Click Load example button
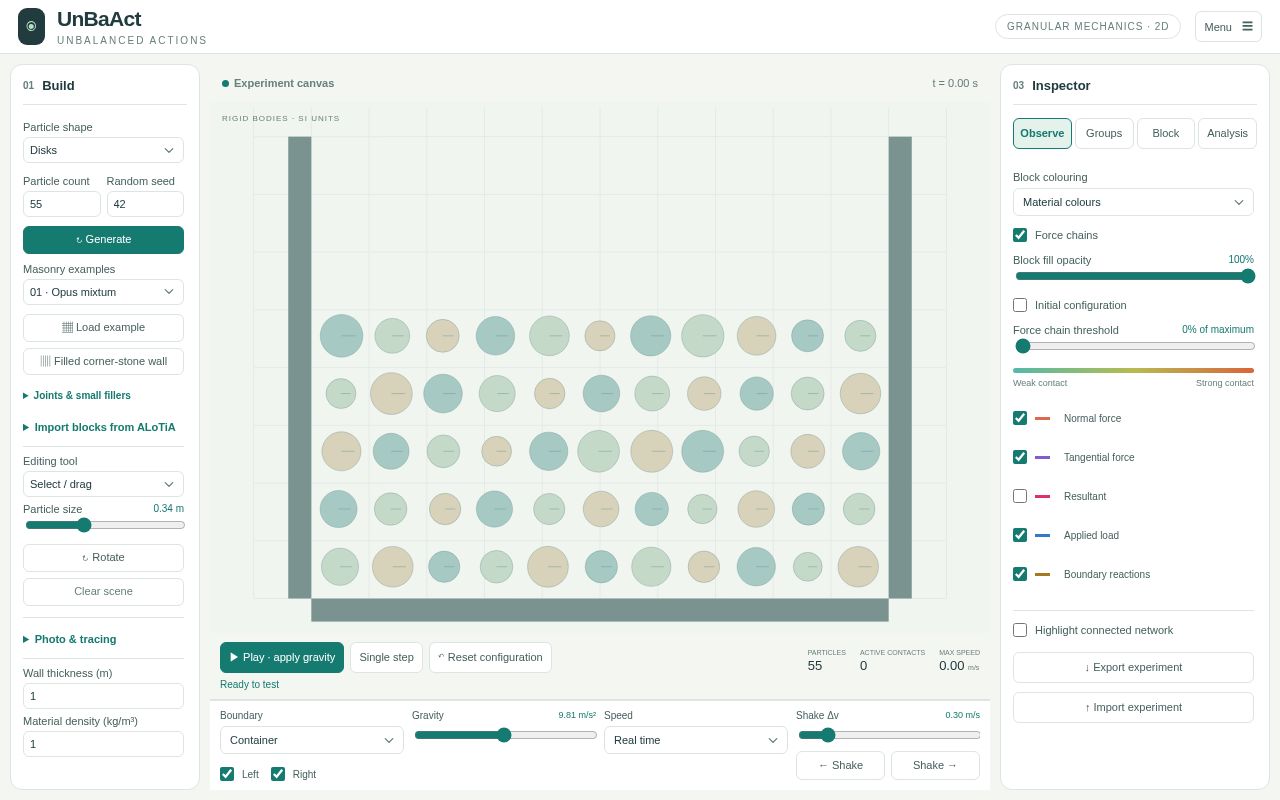The image size is (1280, 800). click(103, 328)
